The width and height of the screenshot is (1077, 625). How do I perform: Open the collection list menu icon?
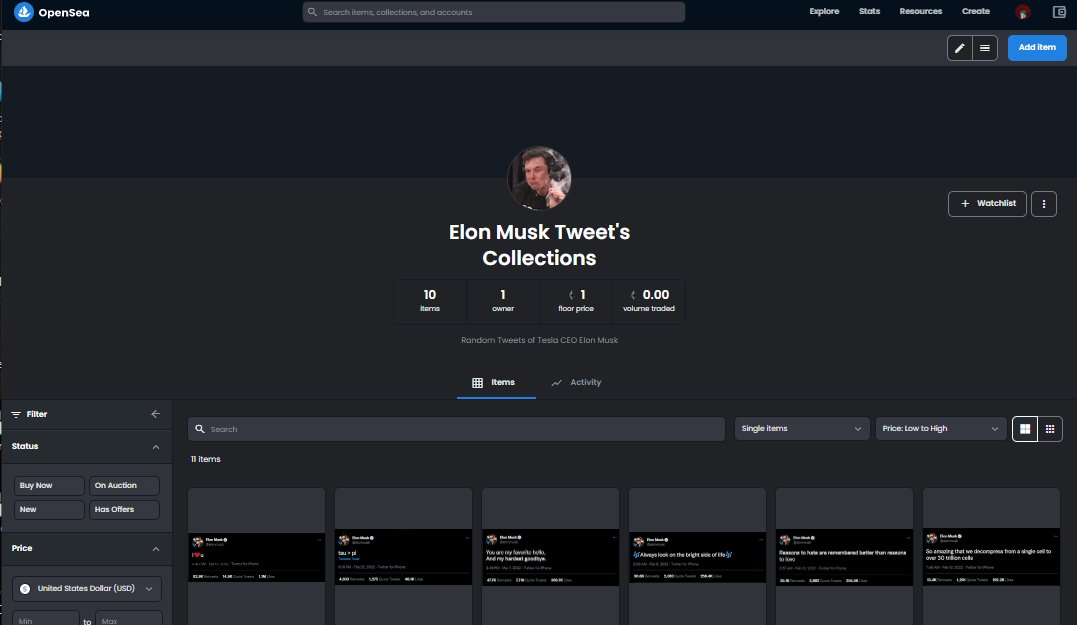click(985, 48)
